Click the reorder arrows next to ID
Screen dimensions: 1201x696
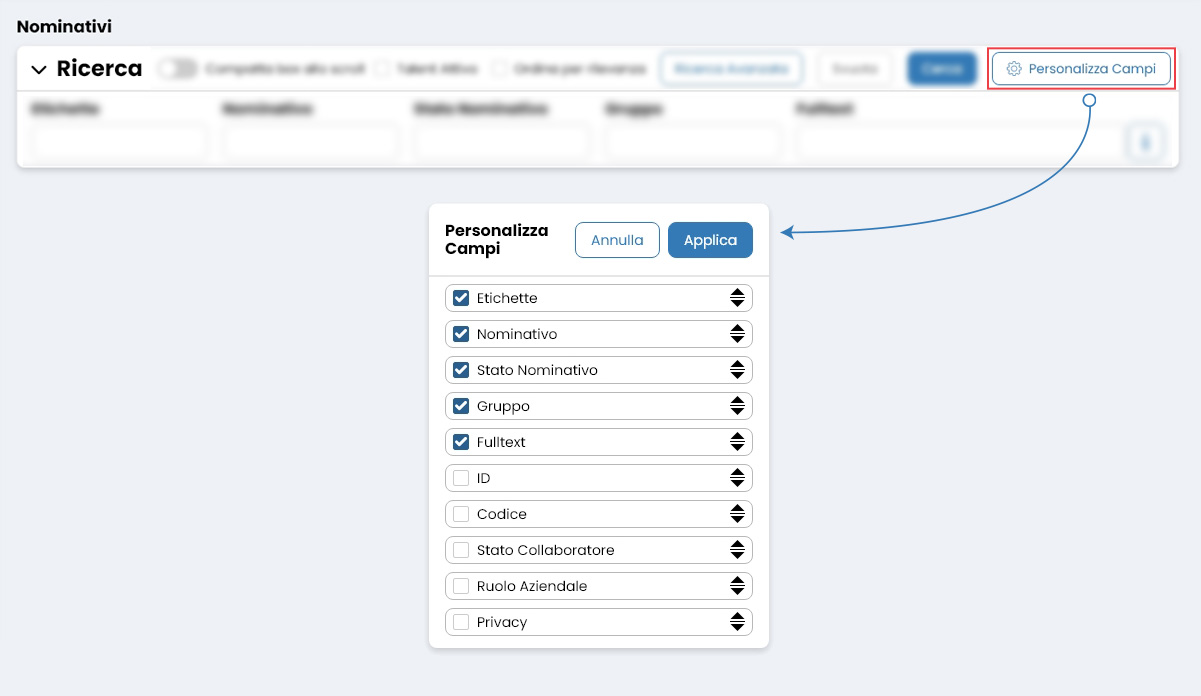[x=738, y=477]
